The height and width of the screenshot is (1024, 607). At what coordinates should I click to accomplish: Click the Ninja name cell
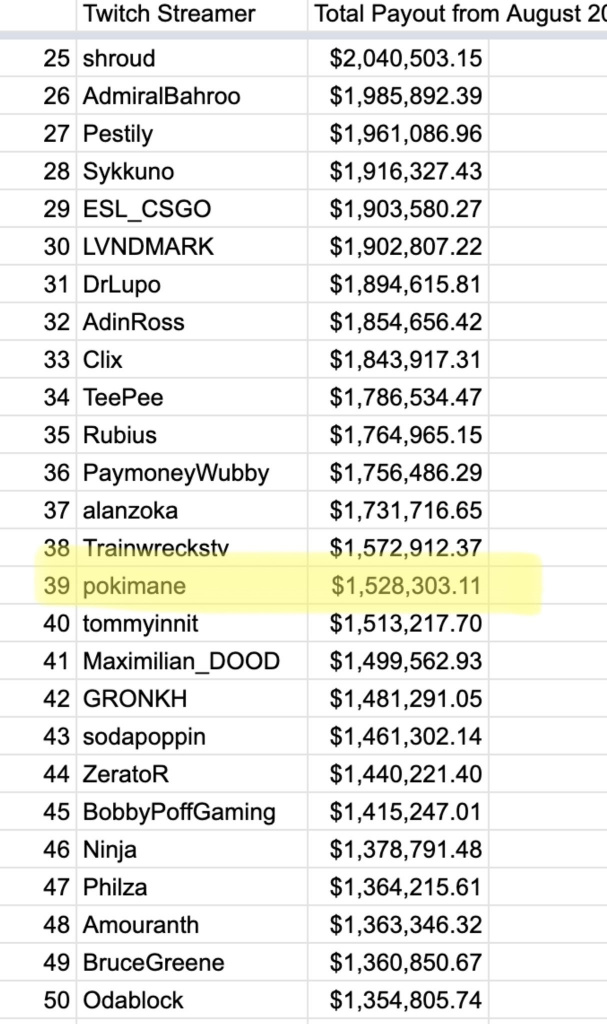click(x=111, y=850)
